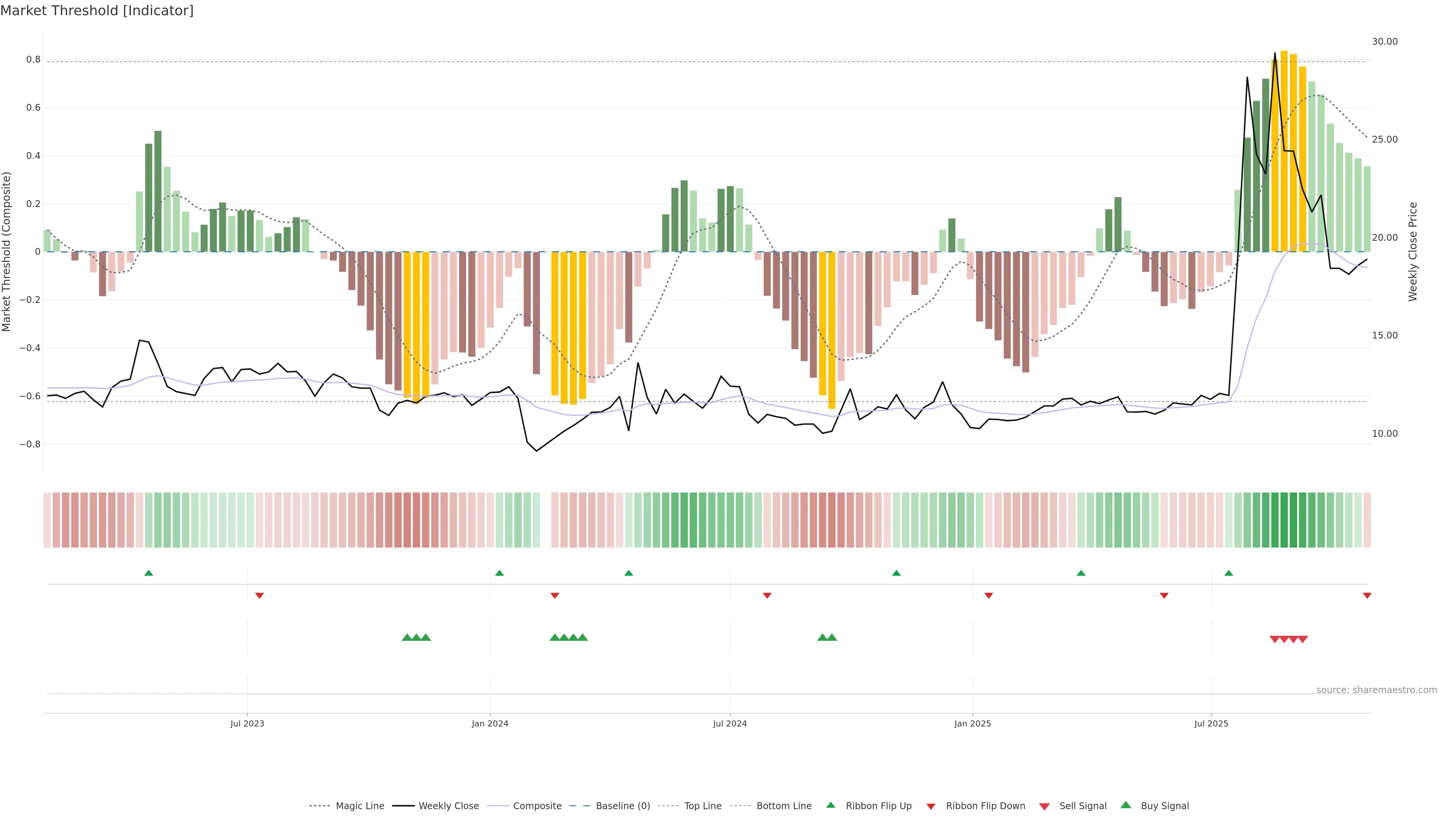The width and height of the screenshot is (1456, 819).
Task: Click the leftmost buy signal triangle
Action: [x=406, y=637]
